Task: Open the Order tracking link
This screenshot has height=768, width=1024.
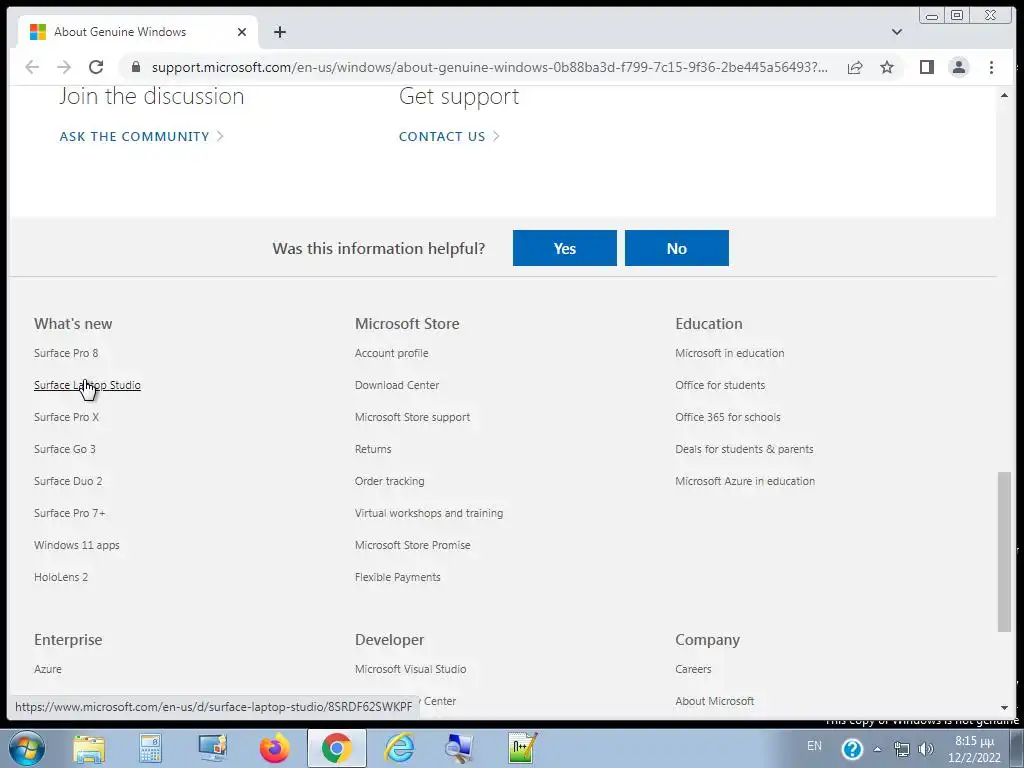Action: click(389, 481)
